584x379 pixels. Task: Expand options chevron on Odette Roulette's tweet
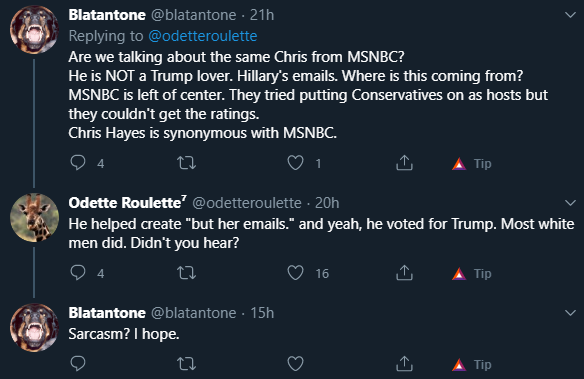(570, 203)
